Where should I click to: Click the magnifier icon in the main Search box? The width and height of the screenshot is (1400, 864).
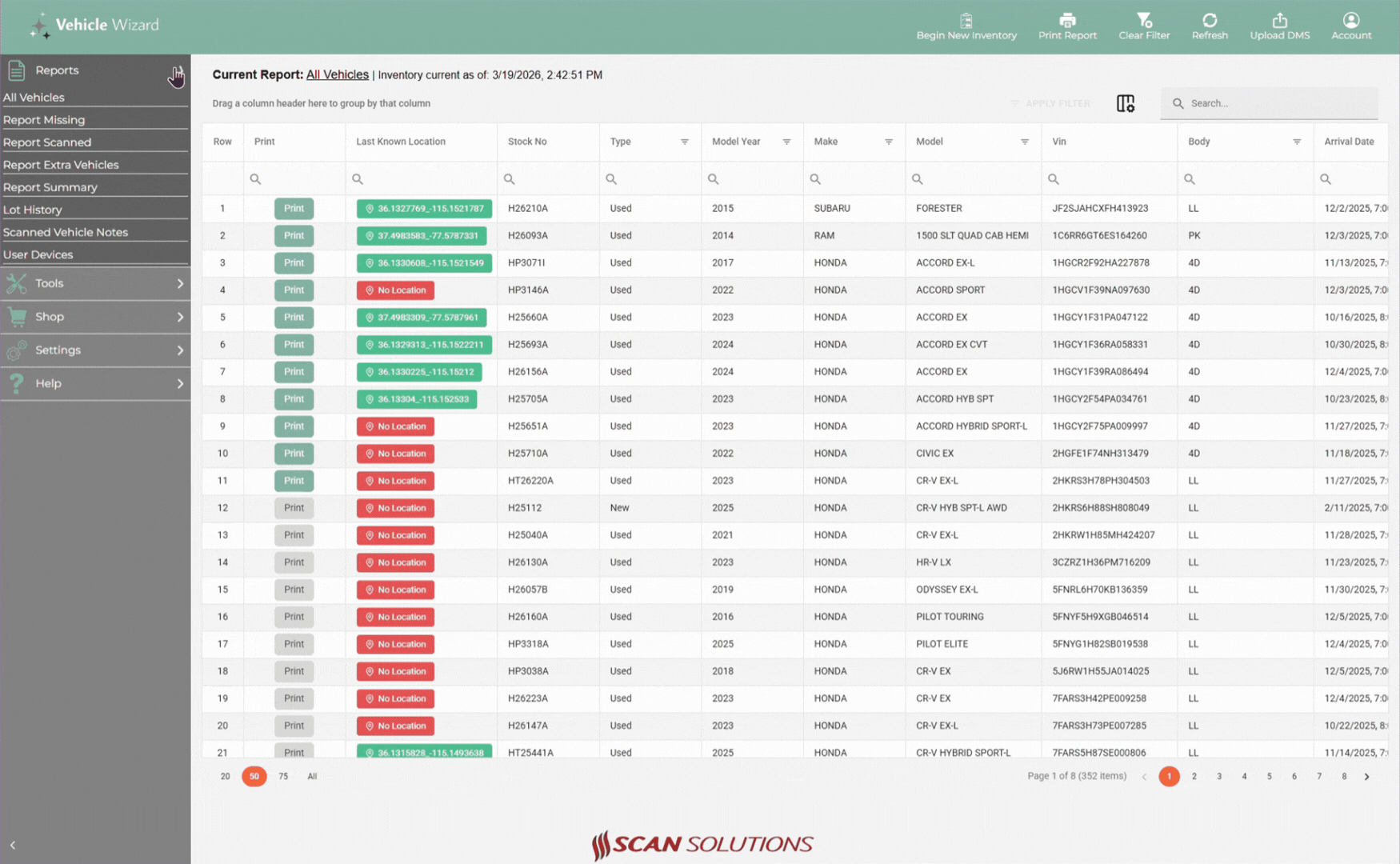1178,103
